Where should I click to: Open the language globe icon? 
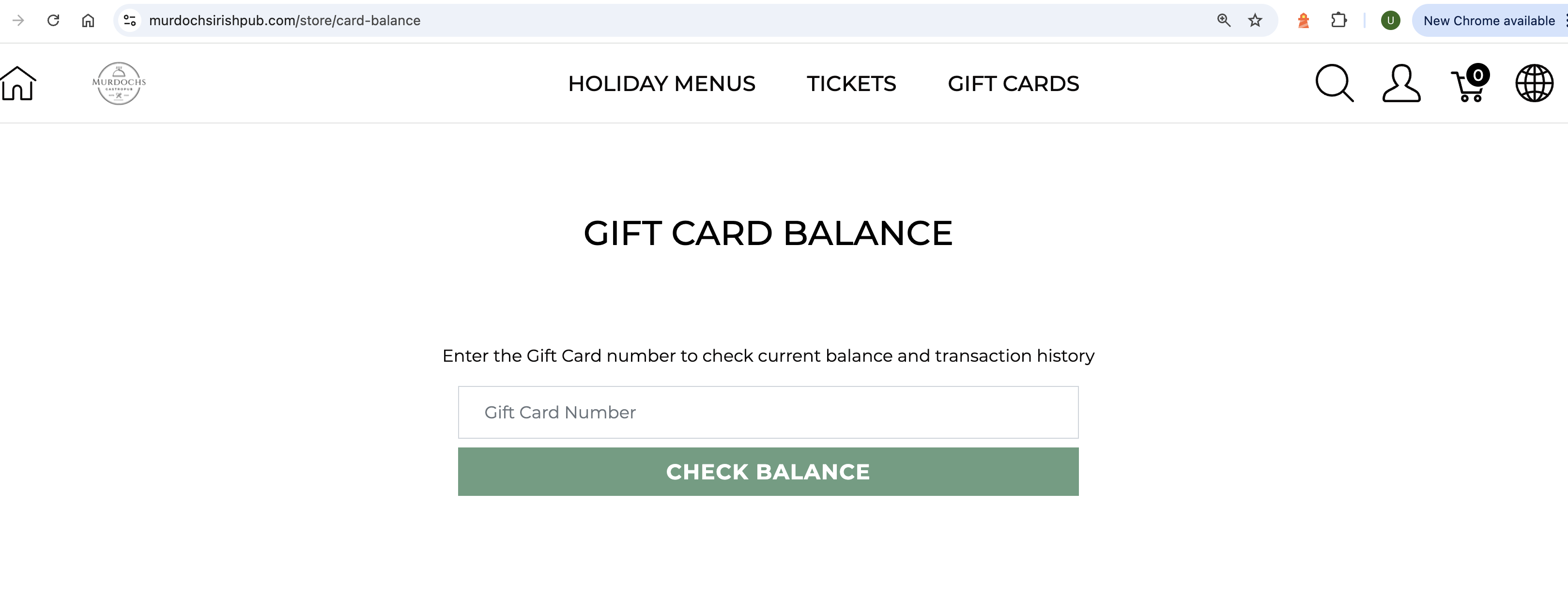1534,83
